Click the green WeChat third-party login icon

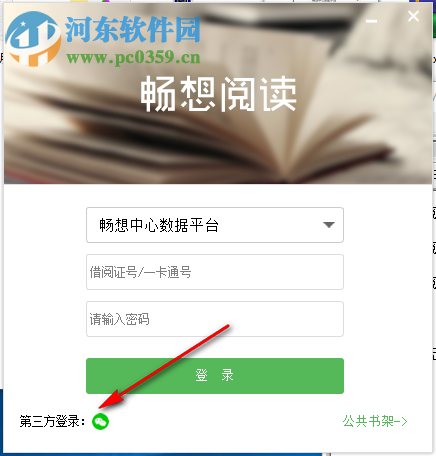click(100, 421)
